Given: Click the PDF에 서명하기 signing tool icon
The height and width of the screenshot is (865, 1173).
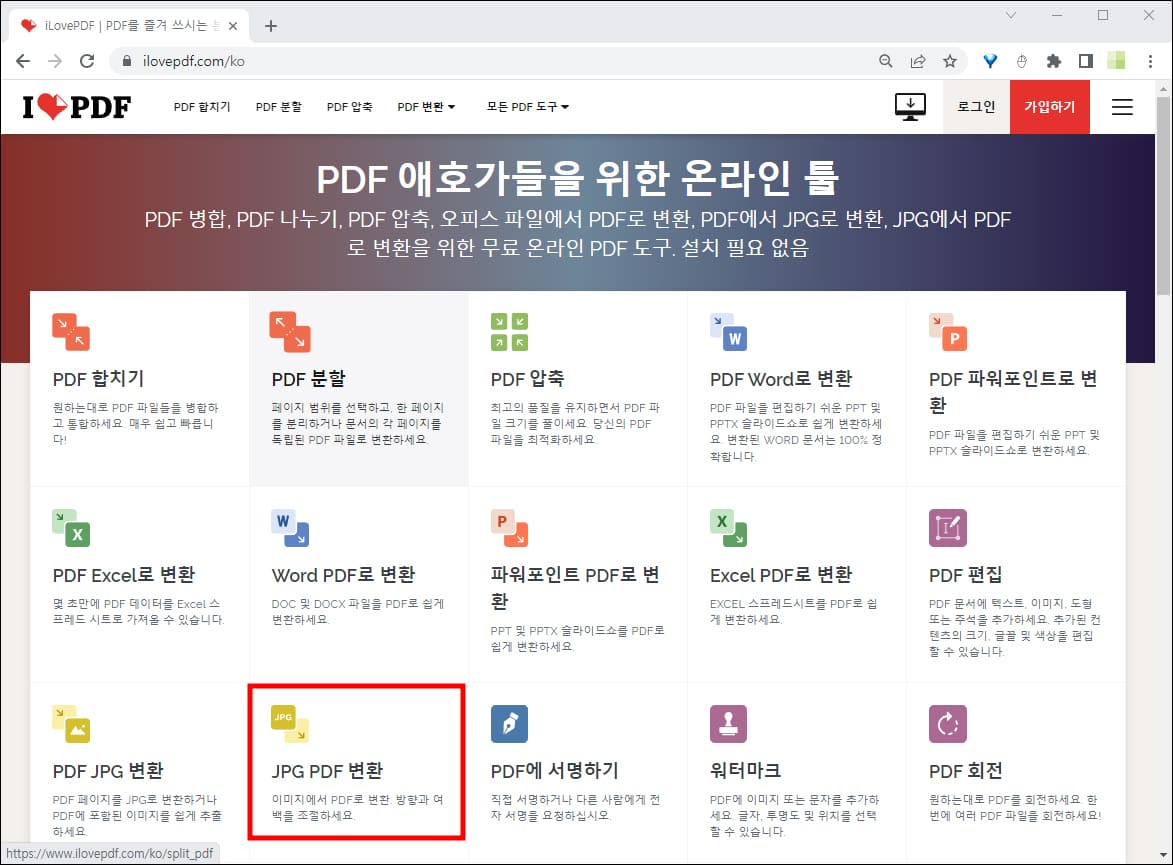Looking at the screenshot, I should pos(509,722).
